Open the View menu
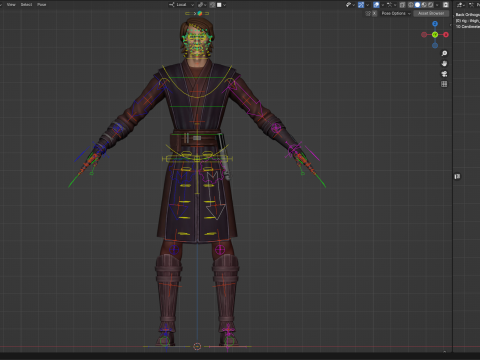Viewport: 480px width, 360px height. (11, 5)
